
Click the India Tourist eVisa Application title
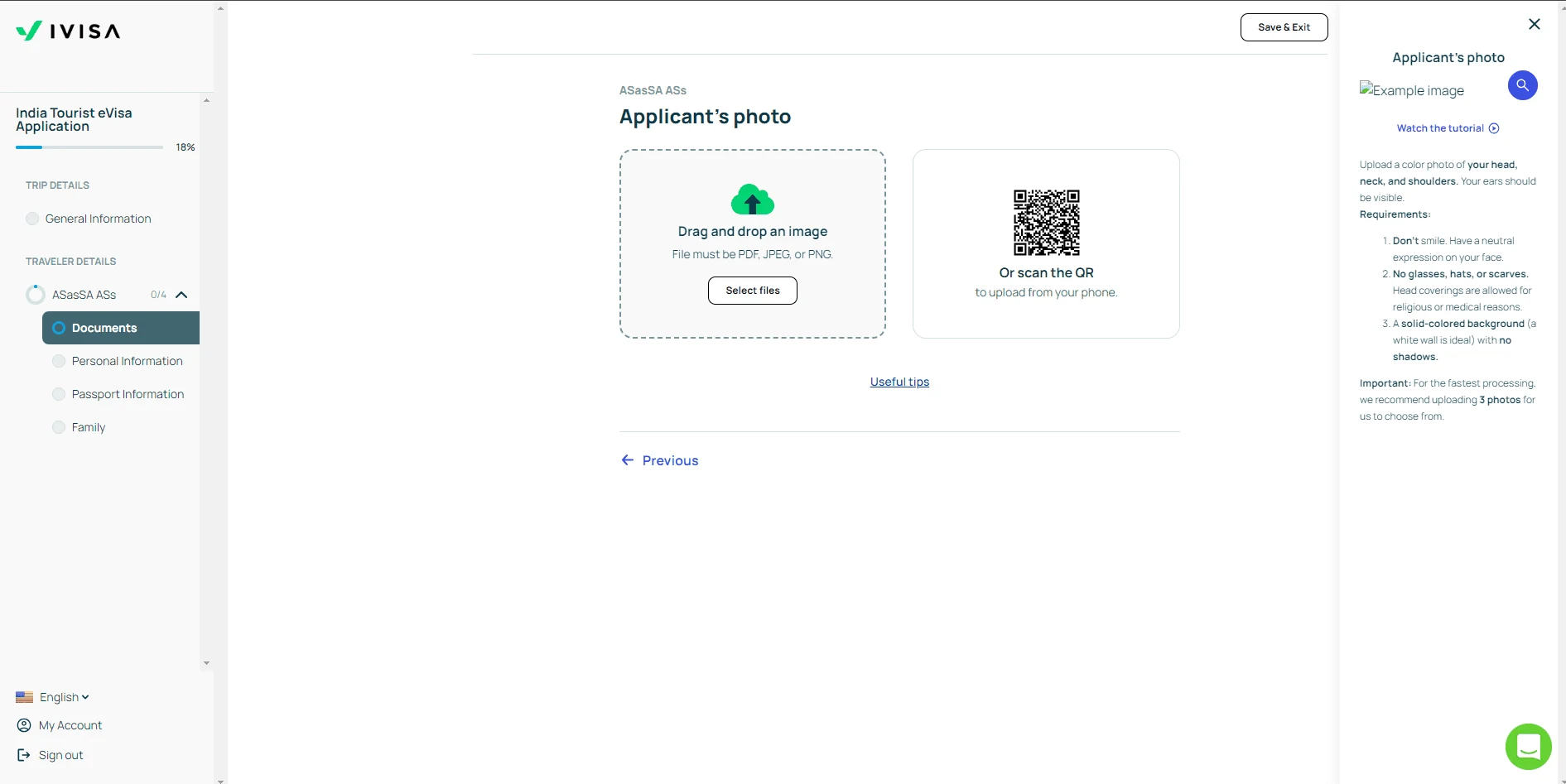click(74, 119)
